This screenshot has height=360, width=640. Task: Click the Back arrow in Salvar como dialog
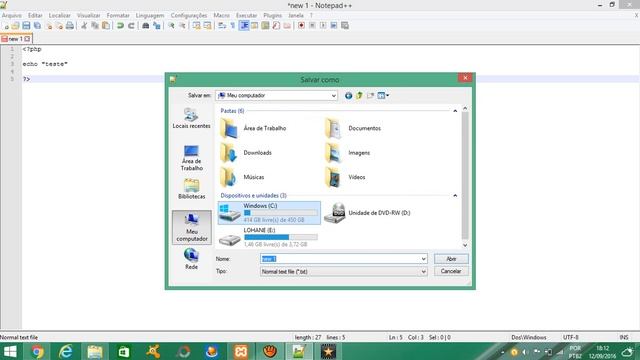tap(348, 96)
